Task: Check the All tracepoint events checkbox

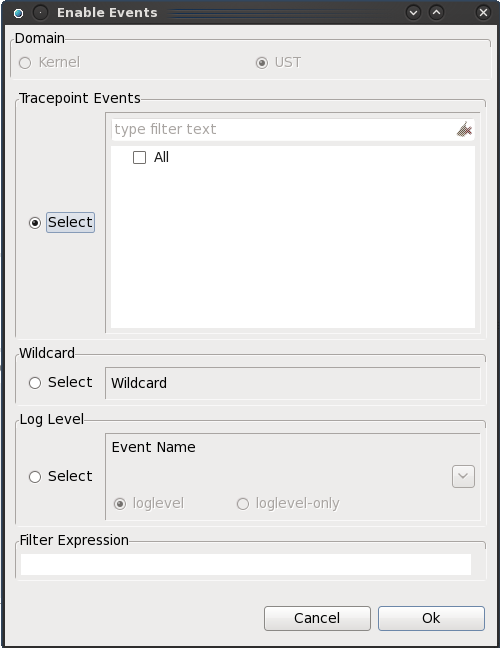Action: (x=139, y=157)
